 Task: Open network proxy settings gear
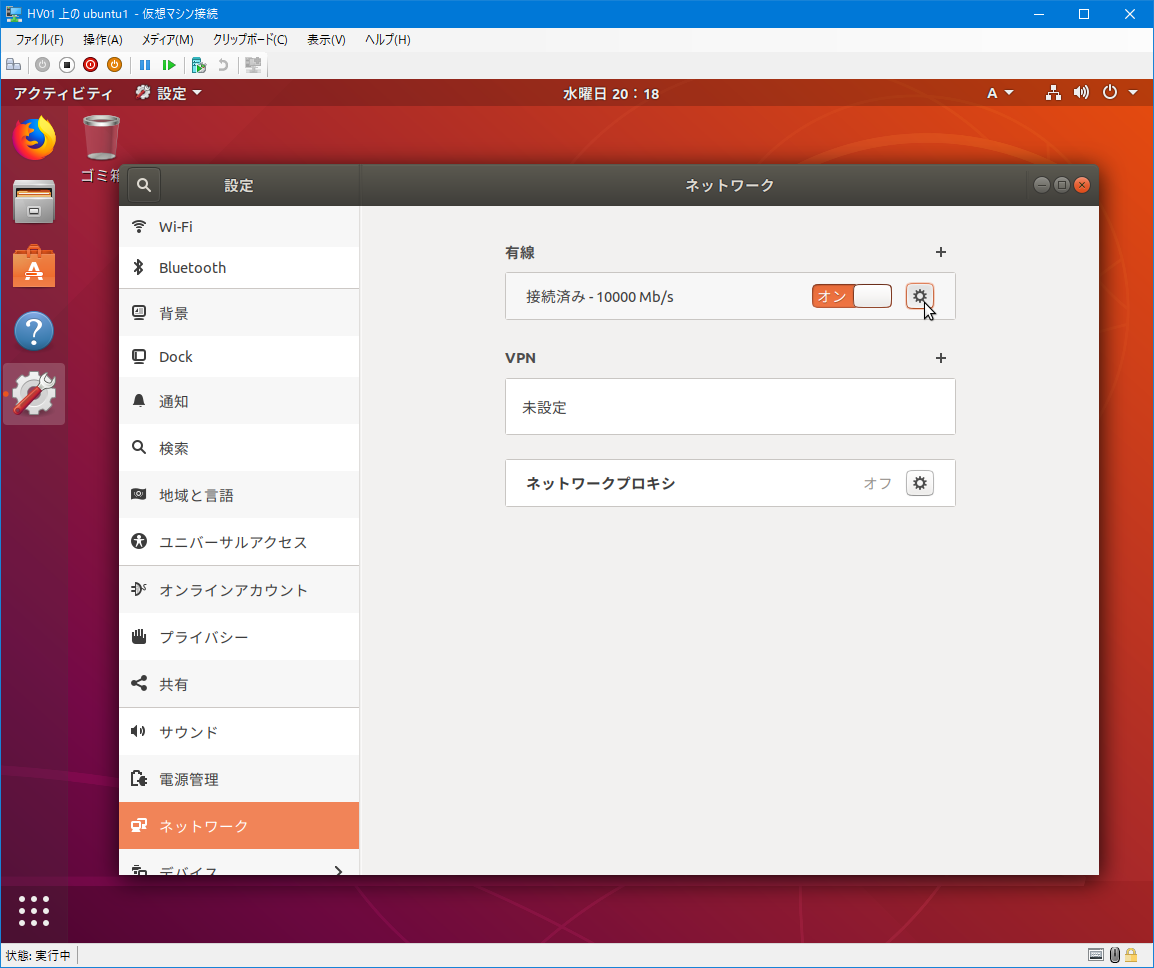pos(919,483)
